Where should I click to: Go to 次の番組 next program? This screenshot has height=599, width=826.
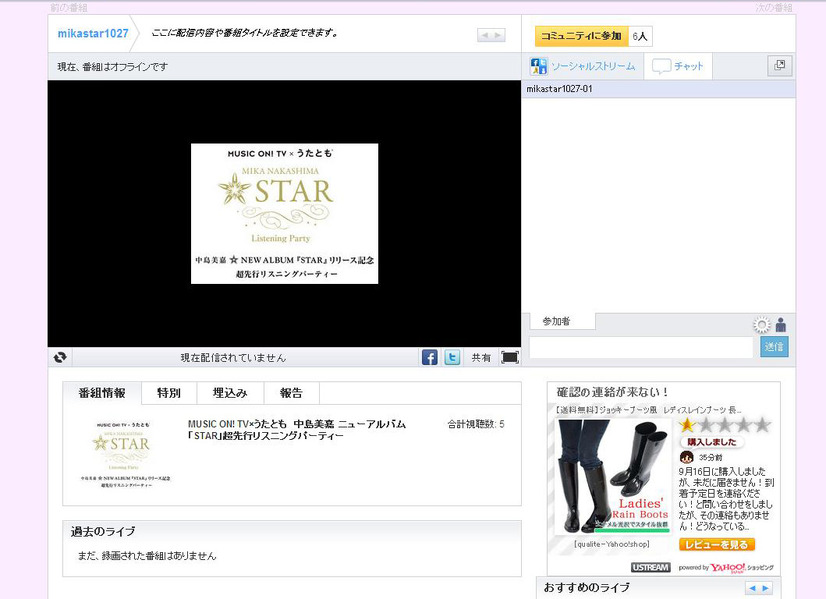[x=774, y=7]
